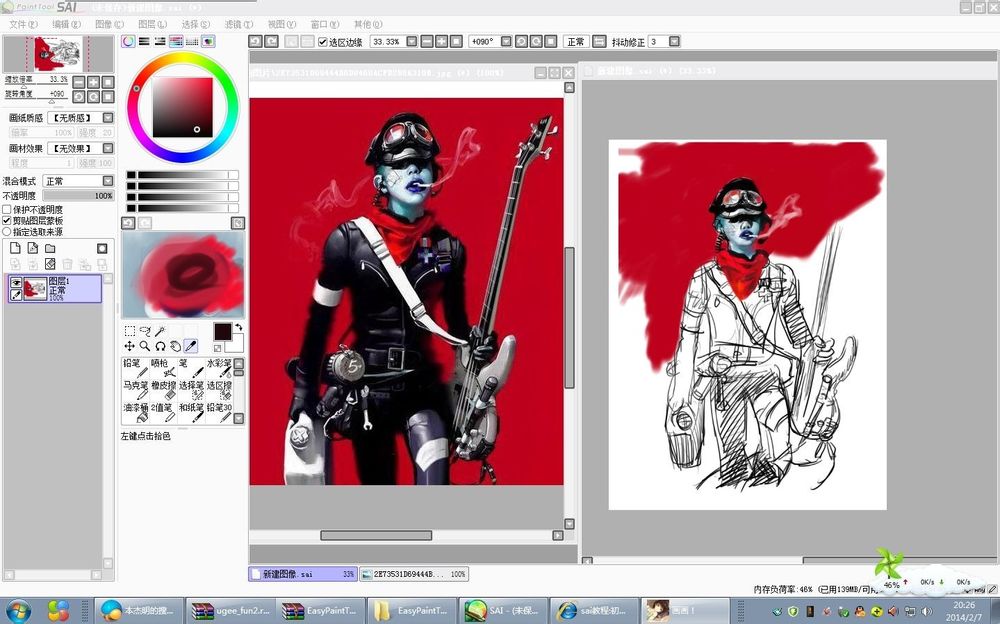This screenshot has width=1000, height=624.
Task: Open the 图层 menu
Action: point(152,24)
